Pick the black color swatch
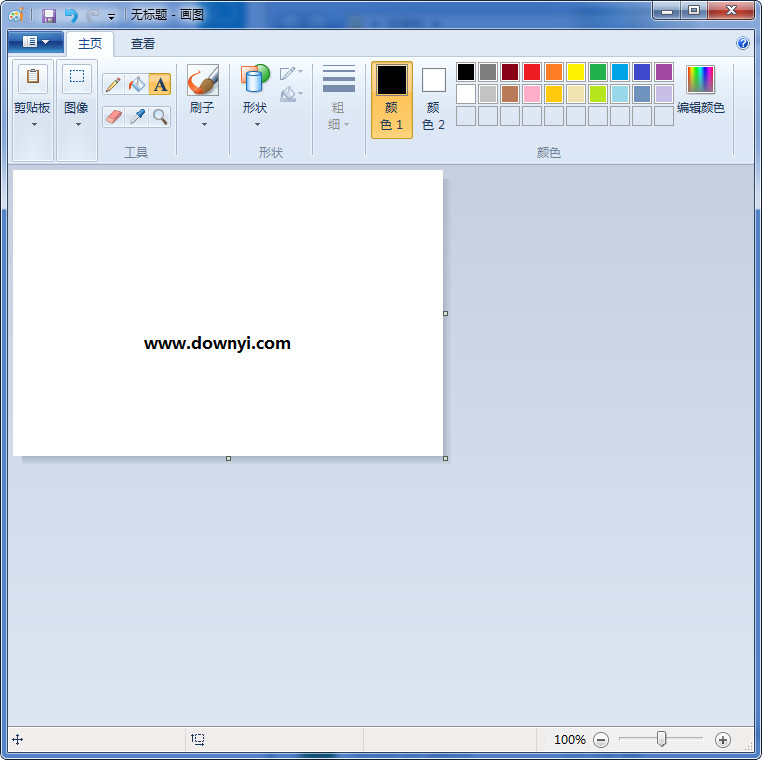 (466, 72)
